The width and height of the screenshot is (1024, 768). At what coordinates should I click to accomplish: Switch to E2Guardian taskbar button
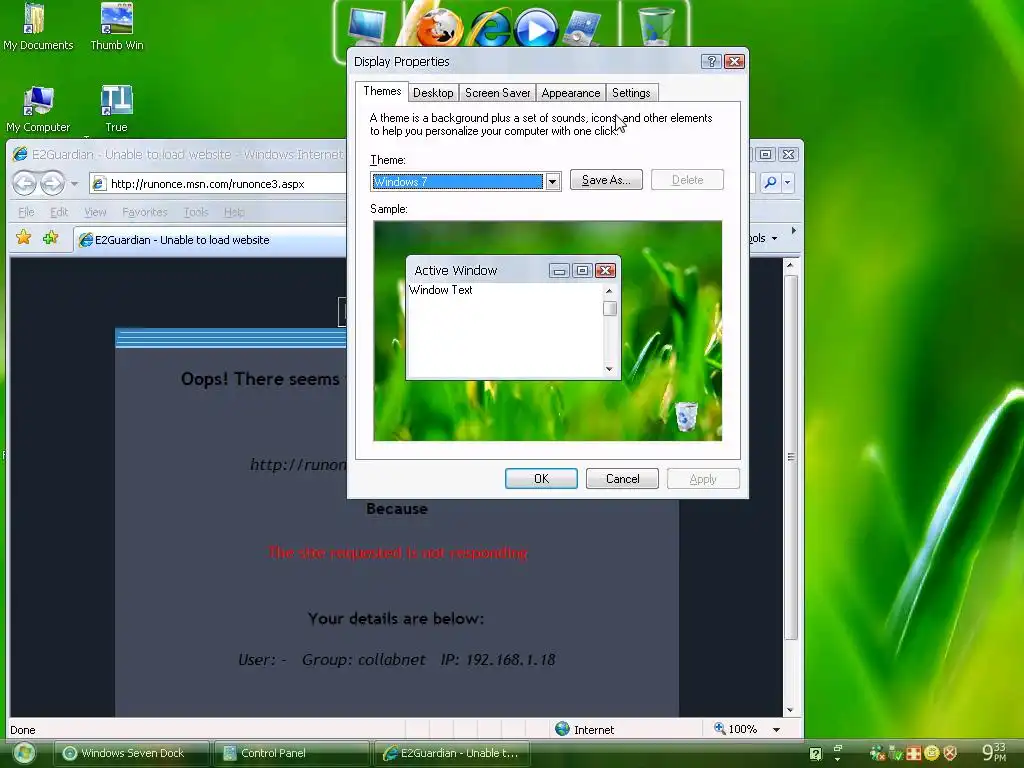pyautogui.click(x=452, y=753)
